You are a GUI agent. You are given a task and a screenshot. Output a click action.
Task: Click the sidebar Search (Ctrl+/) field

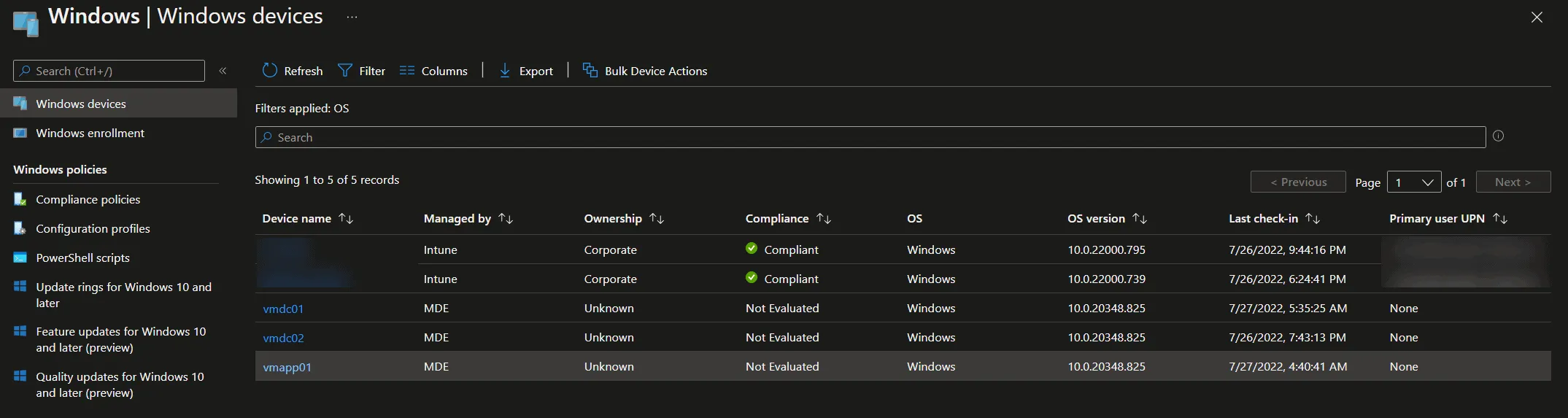tap(109, 71)
